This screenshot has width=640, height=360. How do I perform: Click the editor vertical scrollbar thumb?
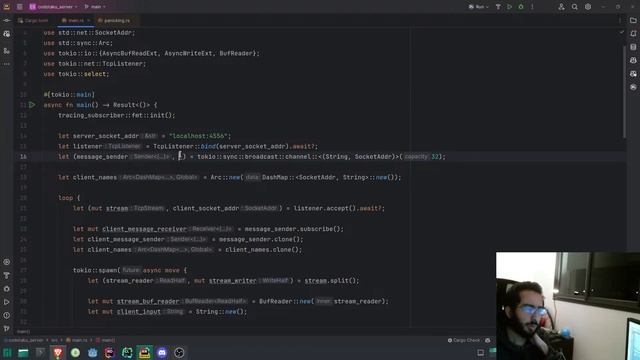pos(624,91)
